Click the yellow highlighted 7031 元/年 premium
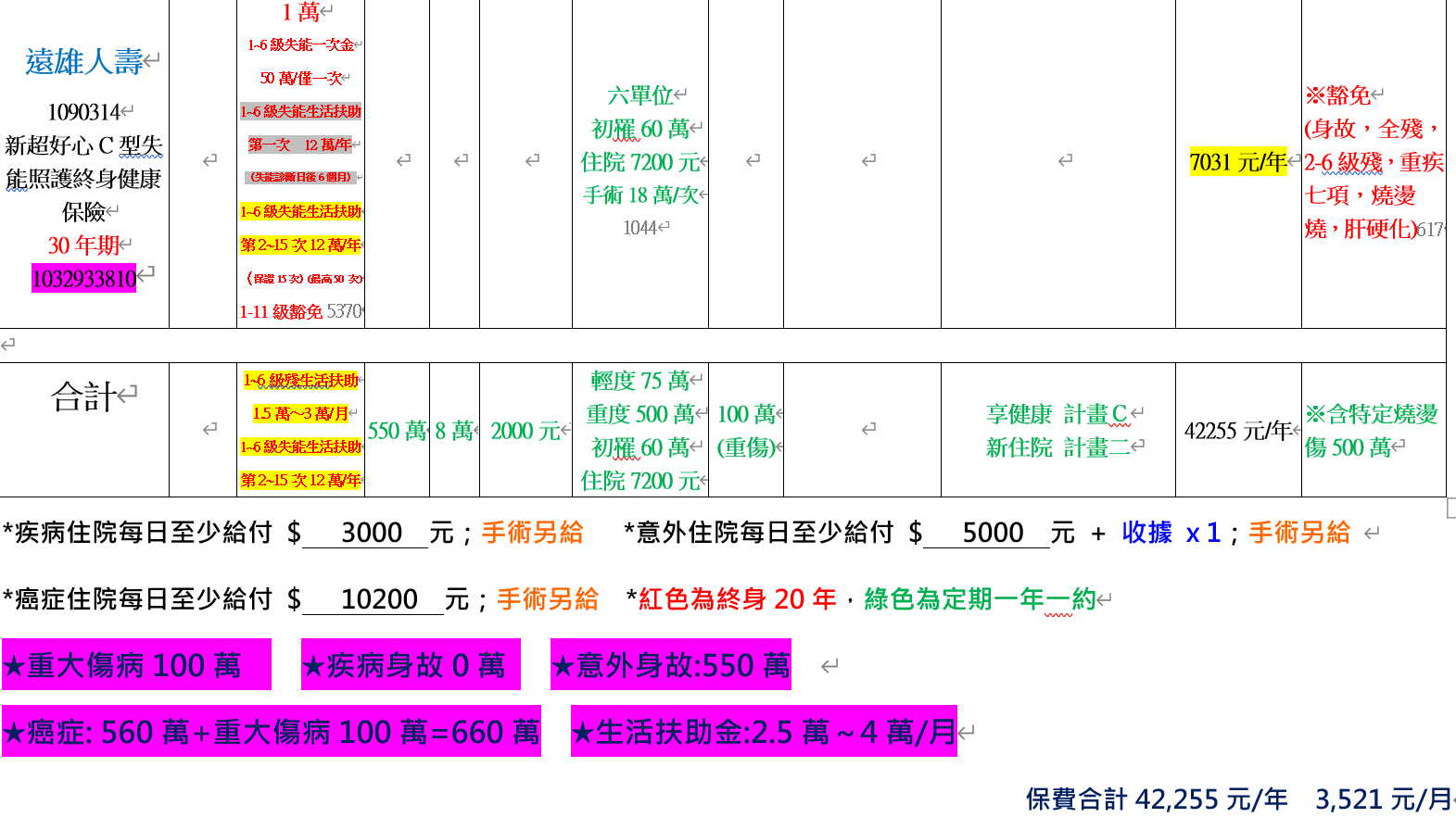The width and height of the screenshot is (1456, 830). click(1237, 162)
